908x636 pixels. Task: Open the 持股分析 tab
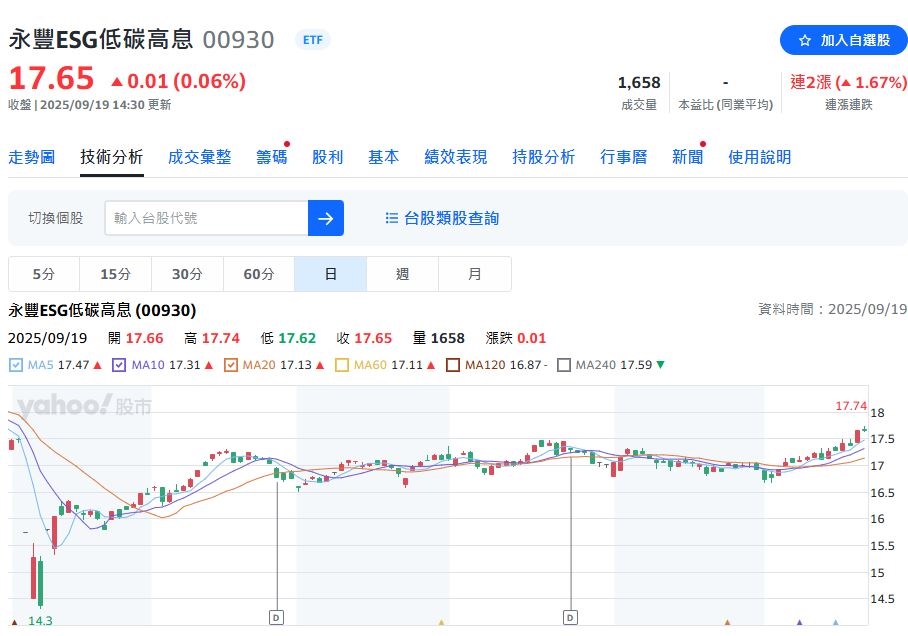543,157
